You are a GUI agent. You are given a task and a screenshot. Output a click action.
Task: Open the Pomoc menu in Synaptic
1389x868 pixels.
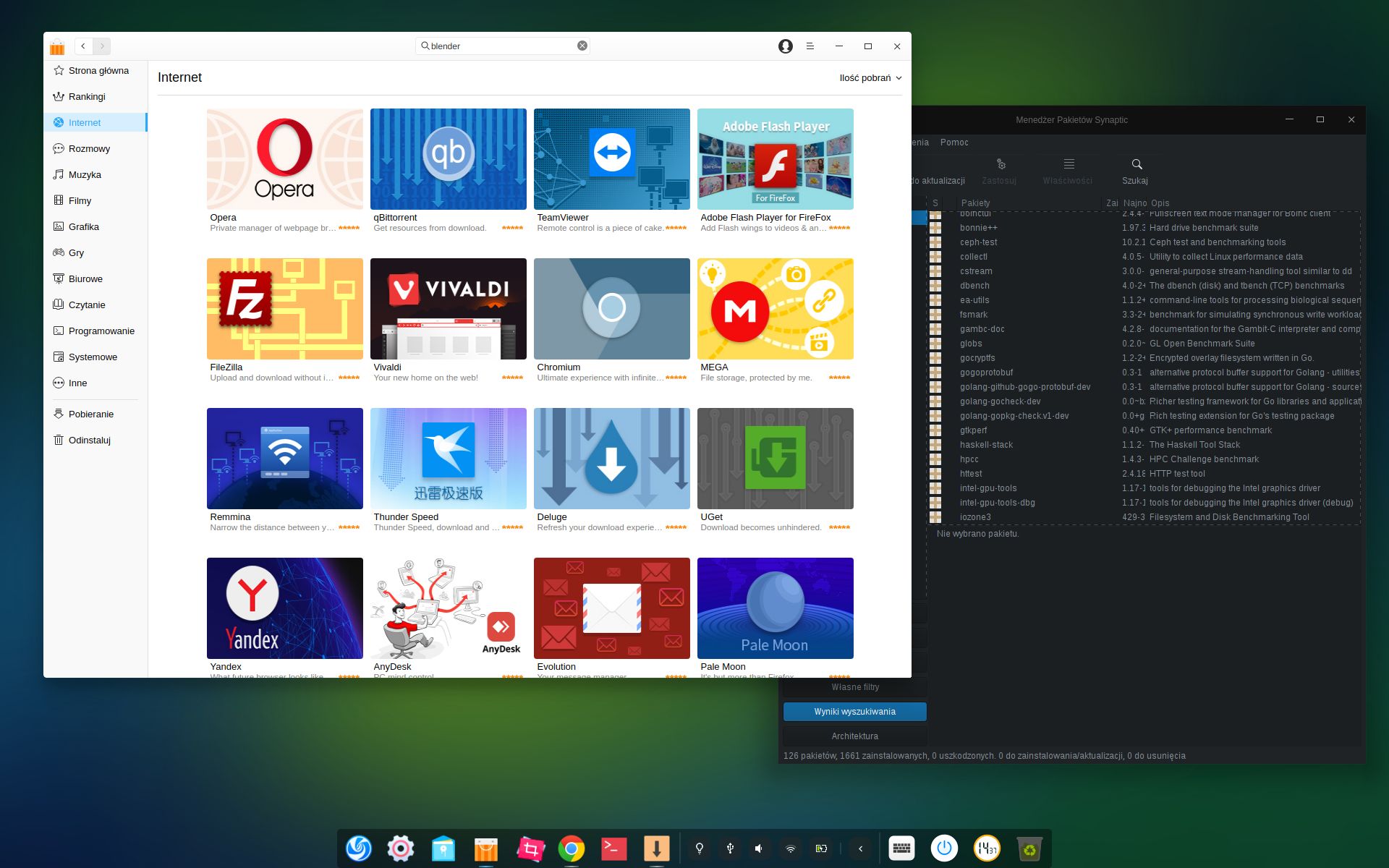click(953, 142)
